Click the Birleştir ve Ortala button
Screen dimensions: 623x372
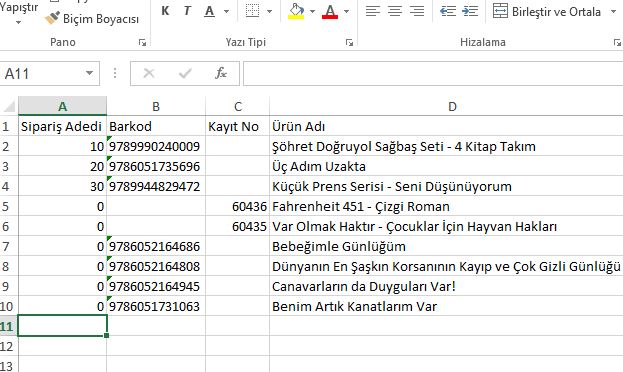[547, 12]
